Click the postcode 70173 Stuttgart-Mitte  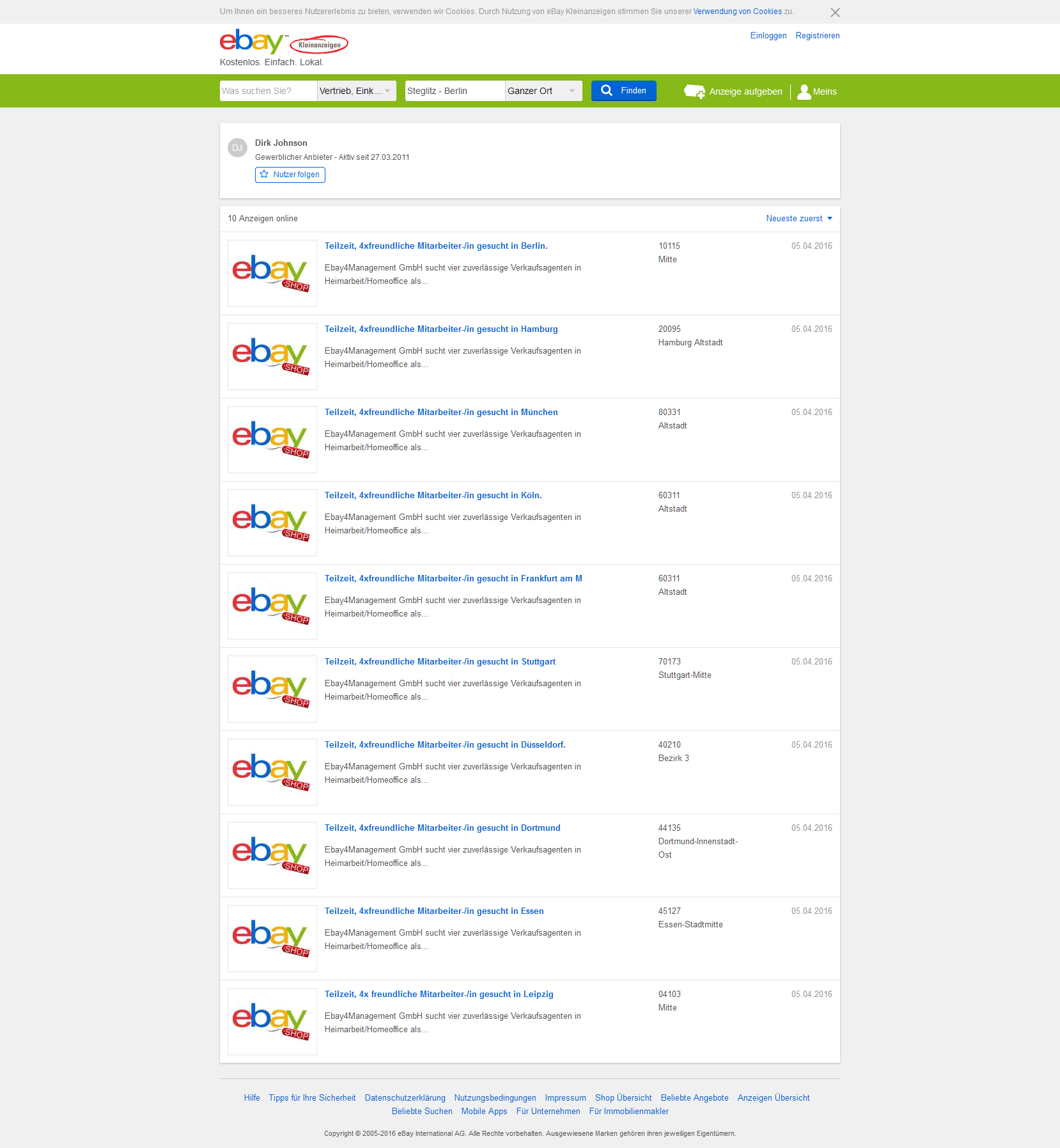685,668
